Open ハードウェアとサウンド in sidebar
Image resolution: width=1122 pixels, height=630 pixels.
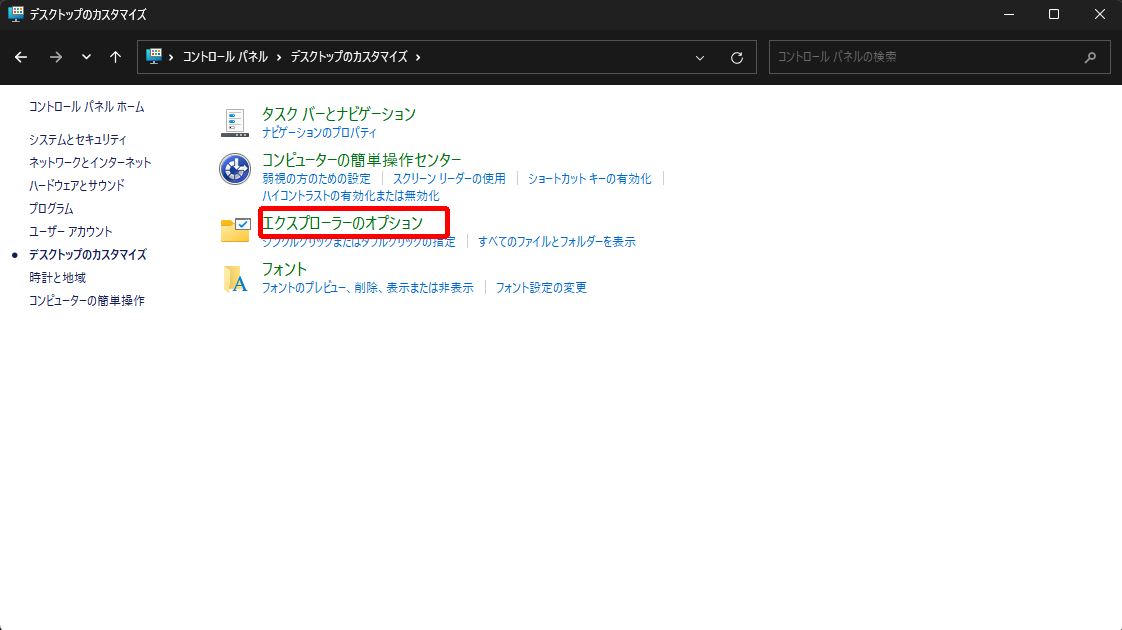77,185
